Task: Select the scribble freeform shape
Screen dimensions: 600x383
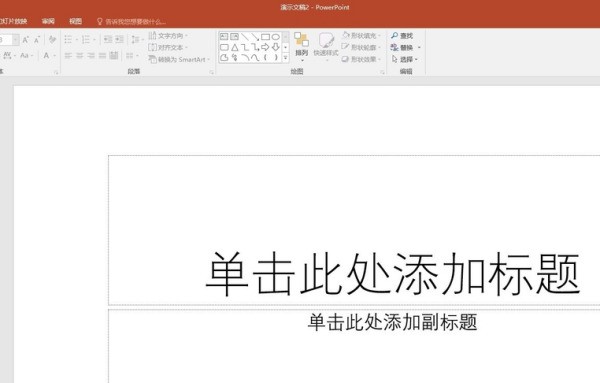Action: pos(235,57)
